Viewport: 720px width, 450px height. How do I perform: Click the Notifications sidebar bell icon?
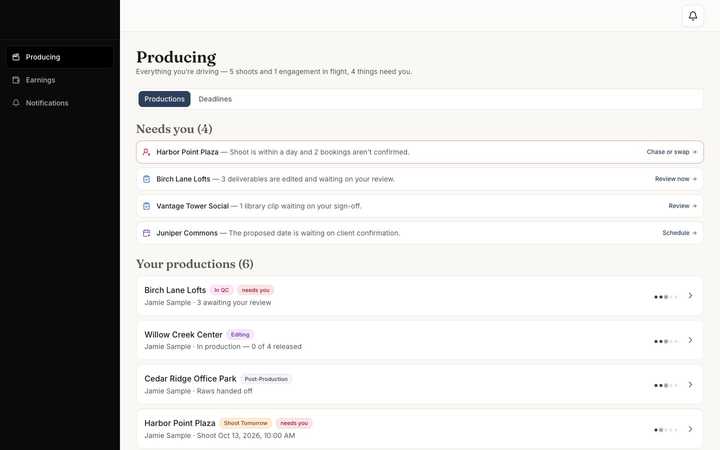(16, 103)
